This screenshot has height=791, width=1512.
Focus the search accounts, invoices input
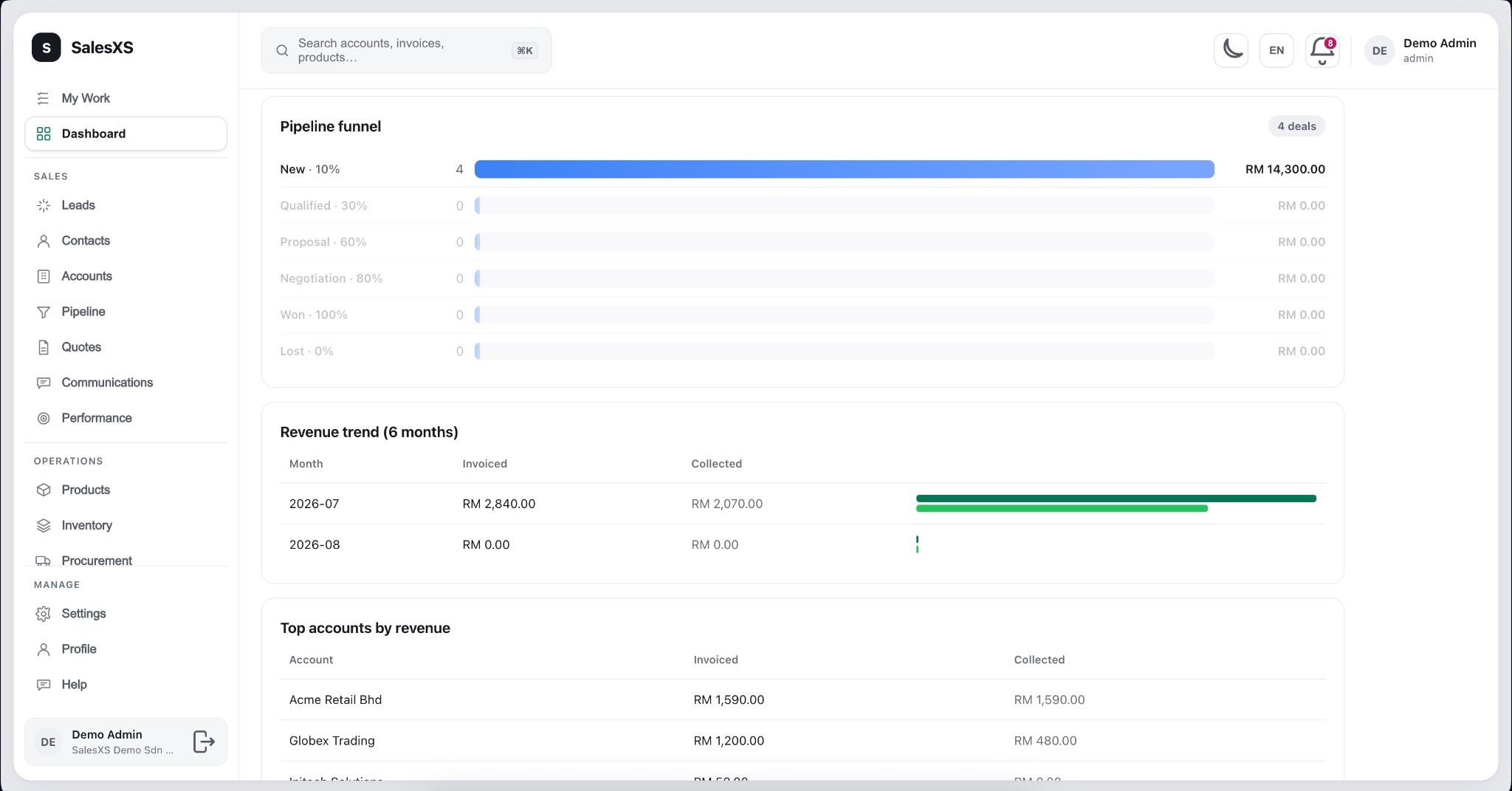click(x=406, y=50)
